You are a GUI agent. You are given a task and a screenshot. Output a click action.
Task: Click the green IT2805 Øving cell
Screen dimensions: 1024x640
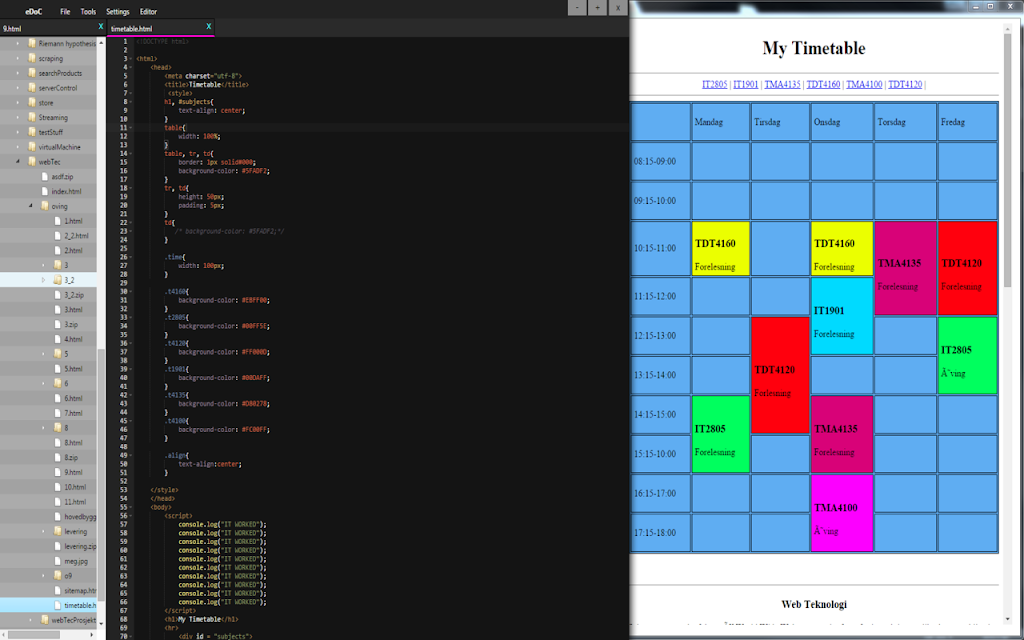967,355
